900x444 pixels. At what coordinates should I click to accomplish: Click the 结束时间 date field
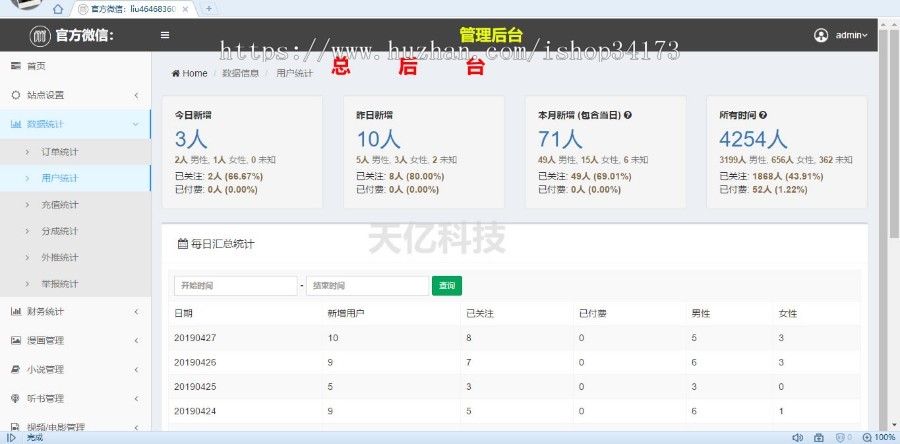point(367,286)
